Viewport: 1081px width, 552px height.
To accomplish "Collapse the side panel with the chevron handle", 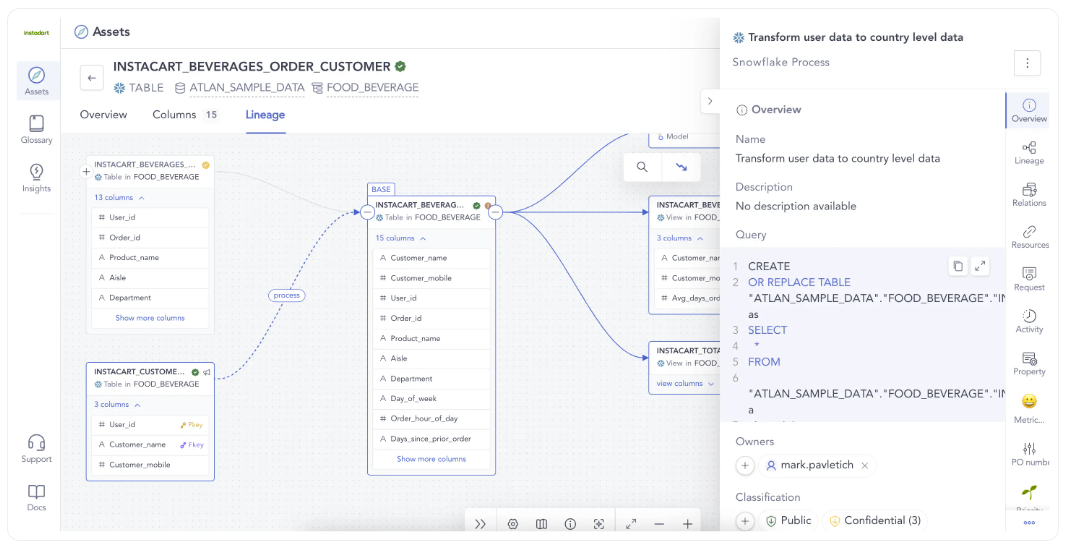I will 709,101.
